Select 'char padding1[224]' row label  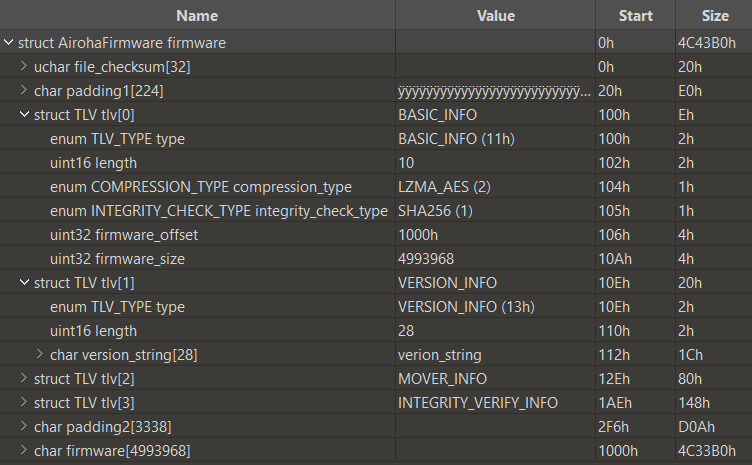pos(99,91)
